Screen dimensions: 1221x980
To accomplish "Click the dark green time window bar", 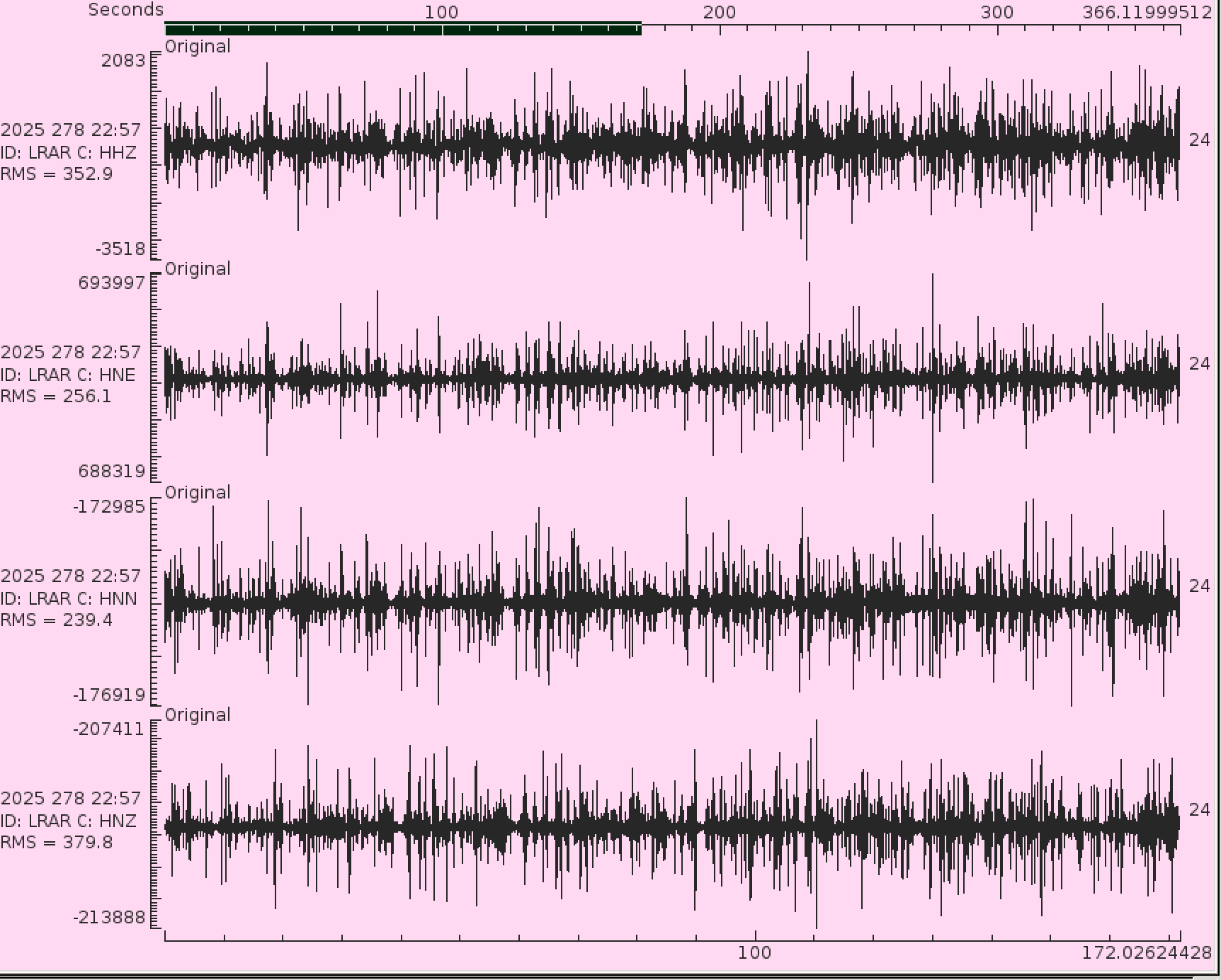I will 402,29.
